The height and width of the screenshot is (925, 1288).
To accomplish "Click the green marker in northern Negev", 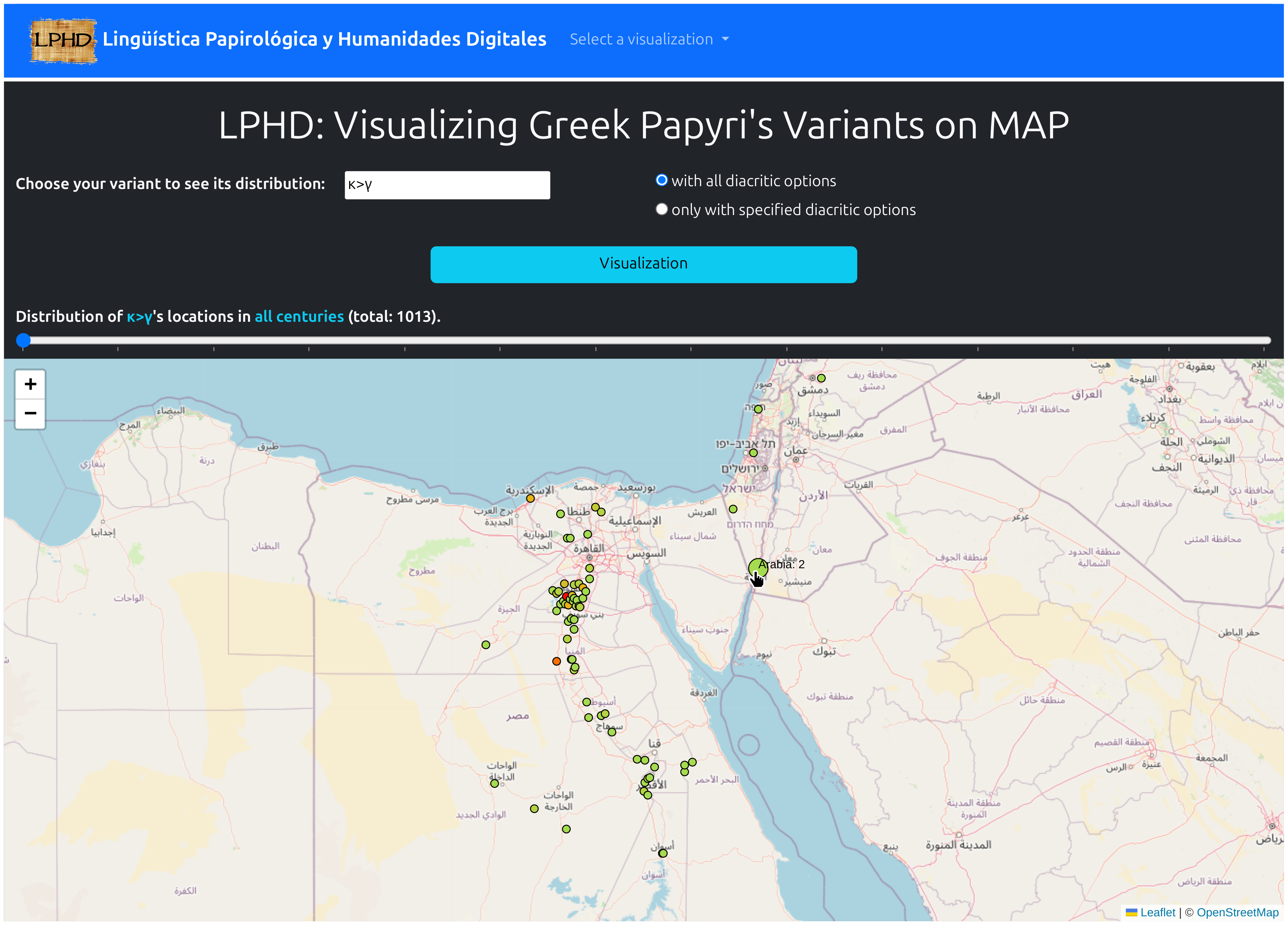I will pyautogui.click(x=733, y=509).
